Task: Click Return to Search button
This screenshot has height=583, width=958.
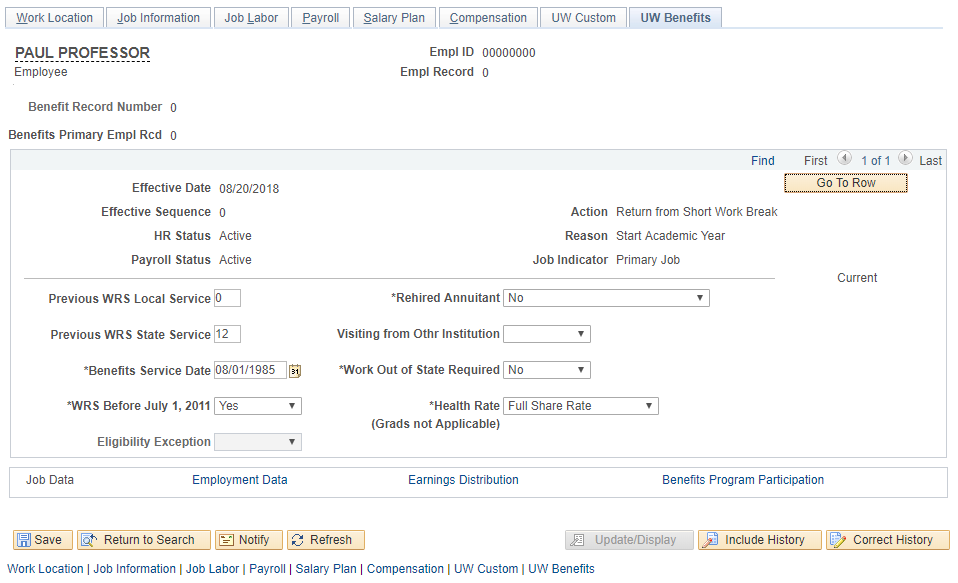Action: (x=144, y=540)
